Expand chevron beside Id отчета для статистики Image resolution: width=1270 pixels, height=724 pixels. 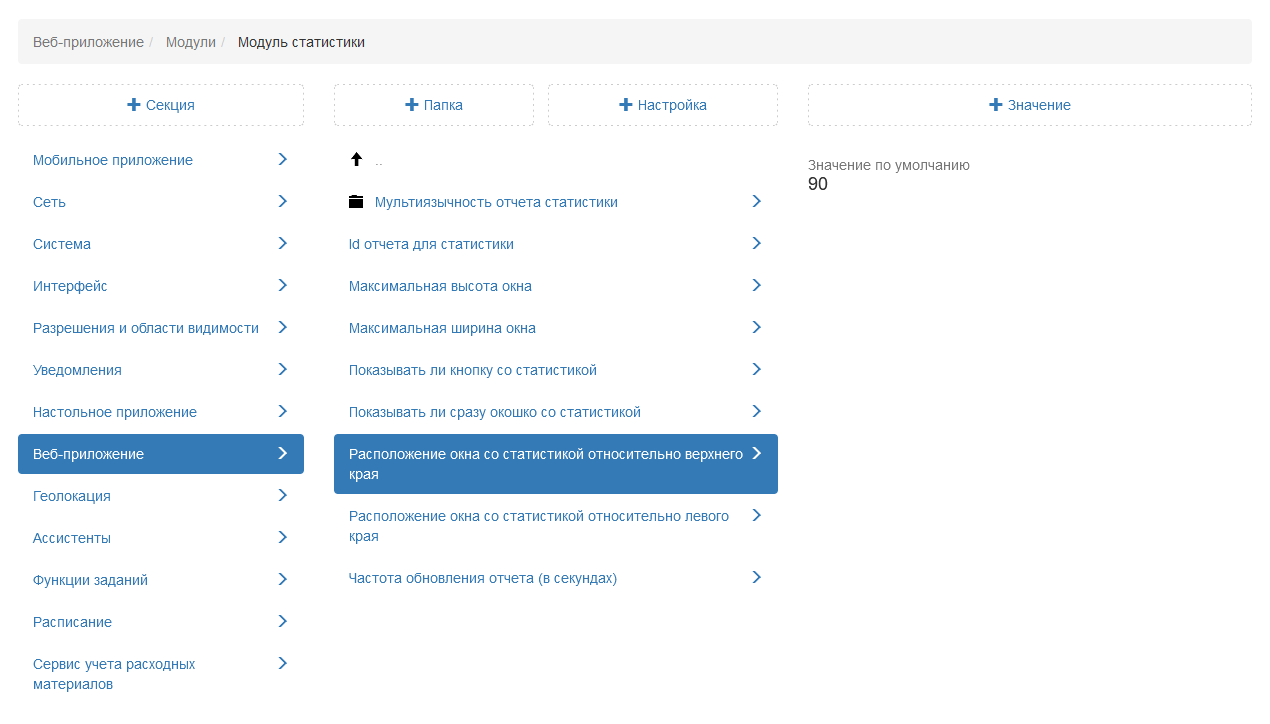(757, 244)
